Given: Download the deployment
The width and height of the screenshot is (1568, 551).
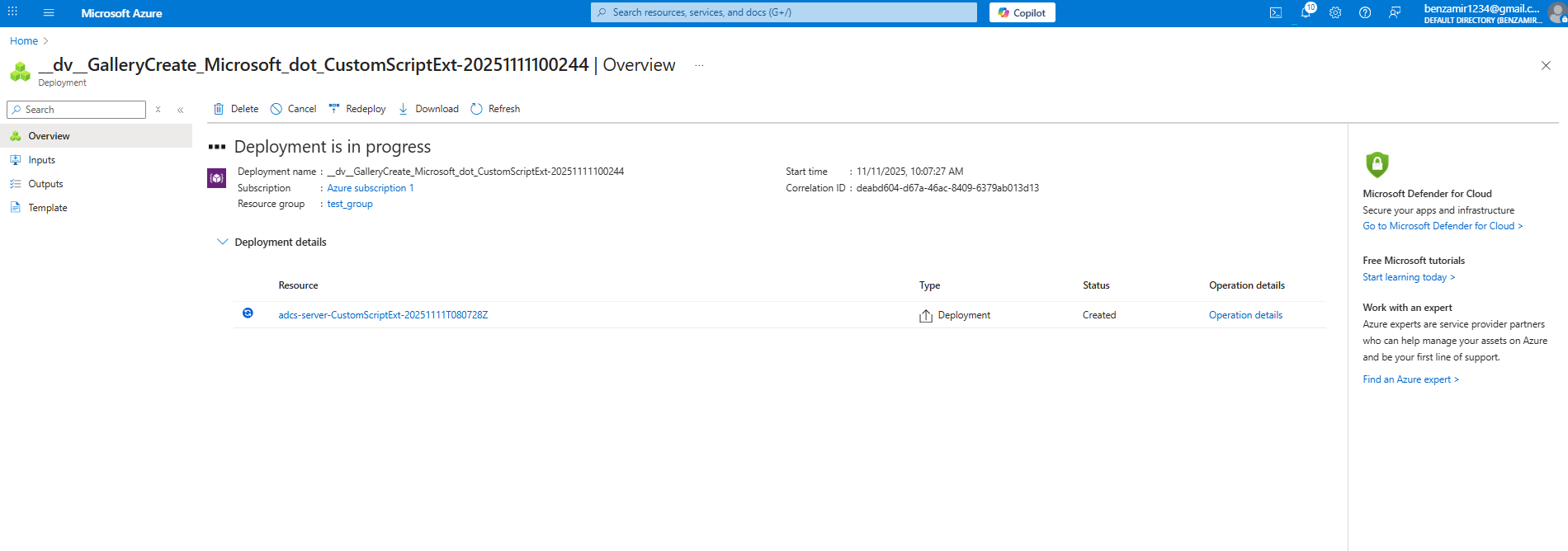Looking at the screenshot, I should pos(428,109).
